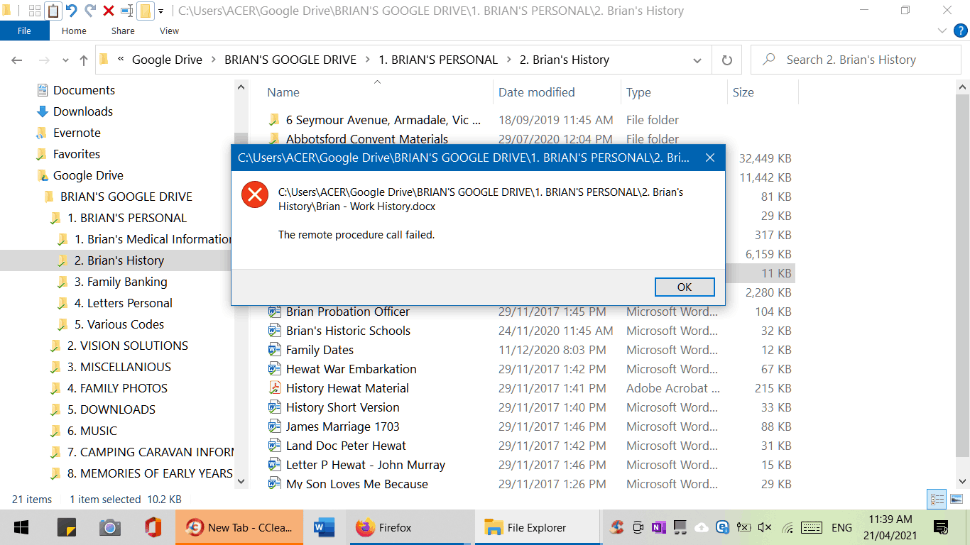Click the Rename icon in quick access toolbar
The image size is (970, 545).
click(127, 11)
